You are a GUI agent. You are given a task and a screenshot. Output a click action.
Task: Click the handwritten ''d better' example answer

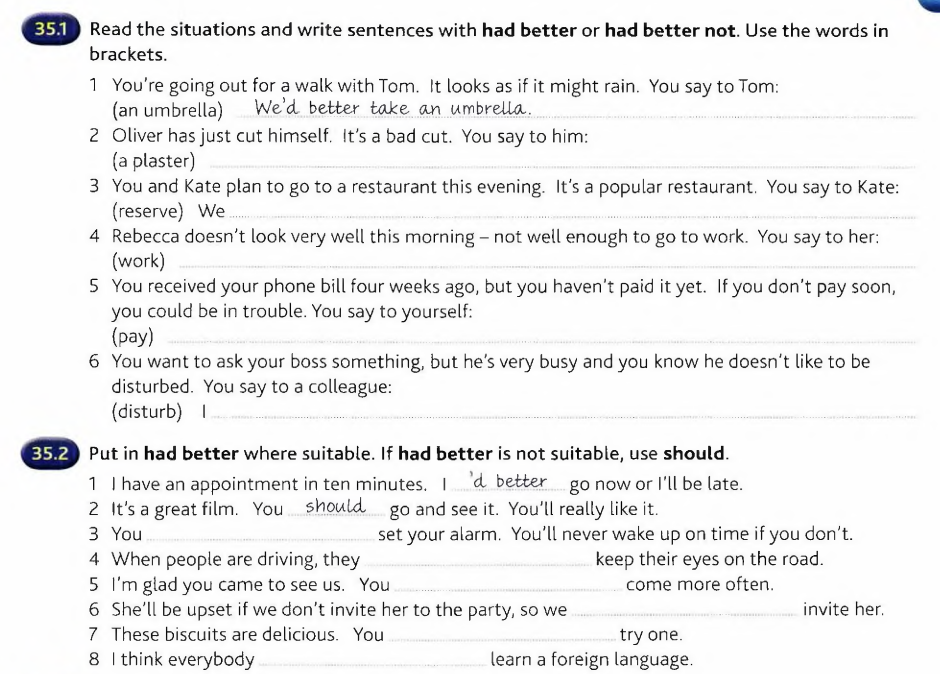tap(509, 481)
